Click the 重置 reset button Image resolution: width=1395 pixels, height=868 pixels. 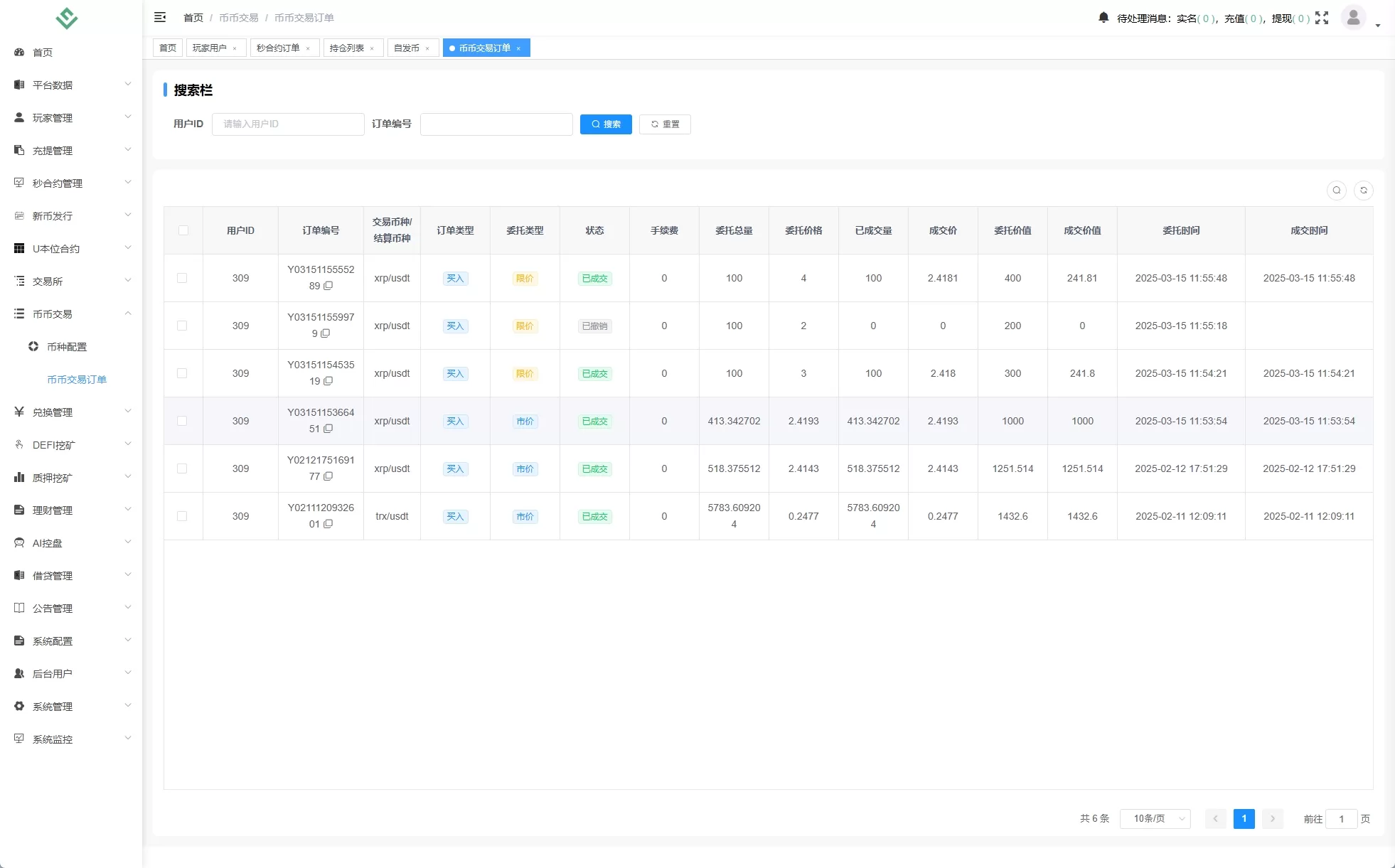(x=665, y=124)
